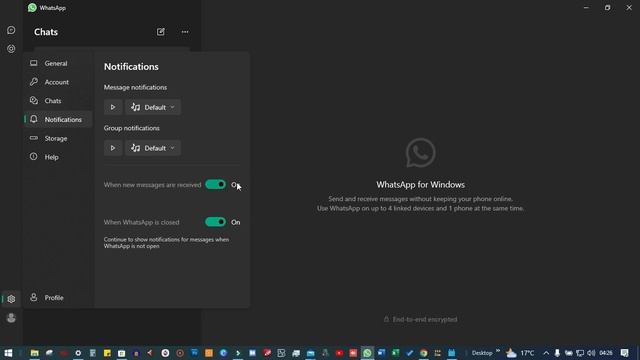The width and height of the screenshot is (640, 360).
Task: Open volume control in system tray
Action: (591, 353)
